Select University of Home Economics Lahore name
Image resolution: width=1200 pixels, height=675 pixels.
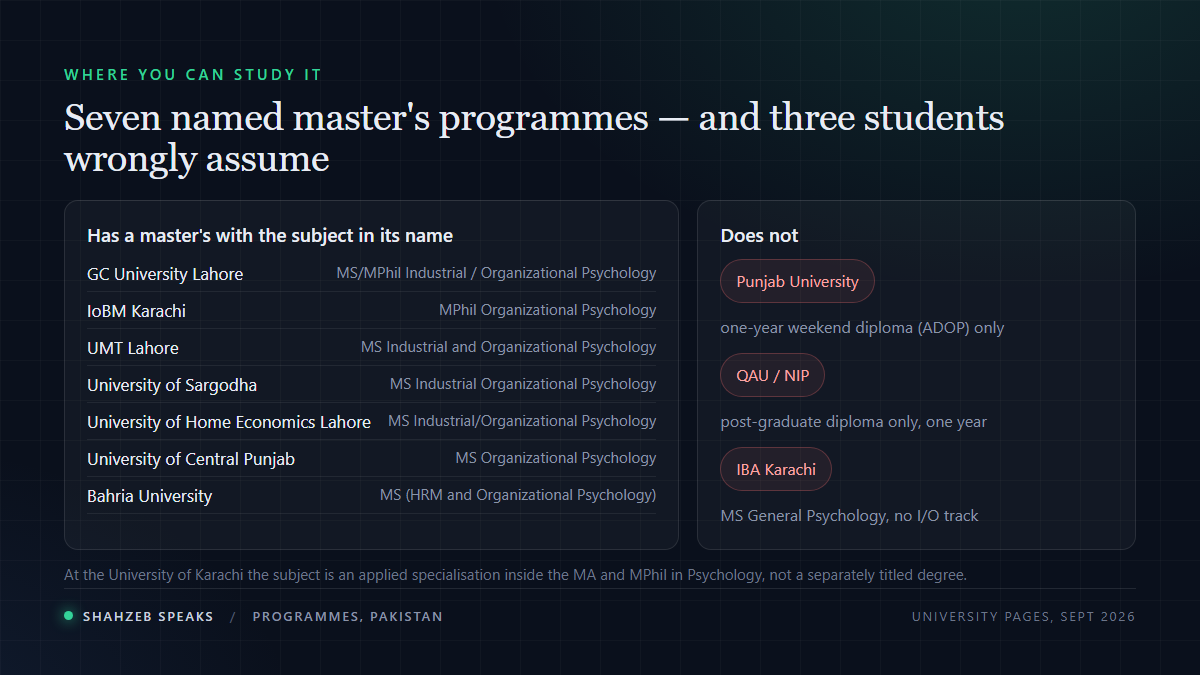point(229,422)
